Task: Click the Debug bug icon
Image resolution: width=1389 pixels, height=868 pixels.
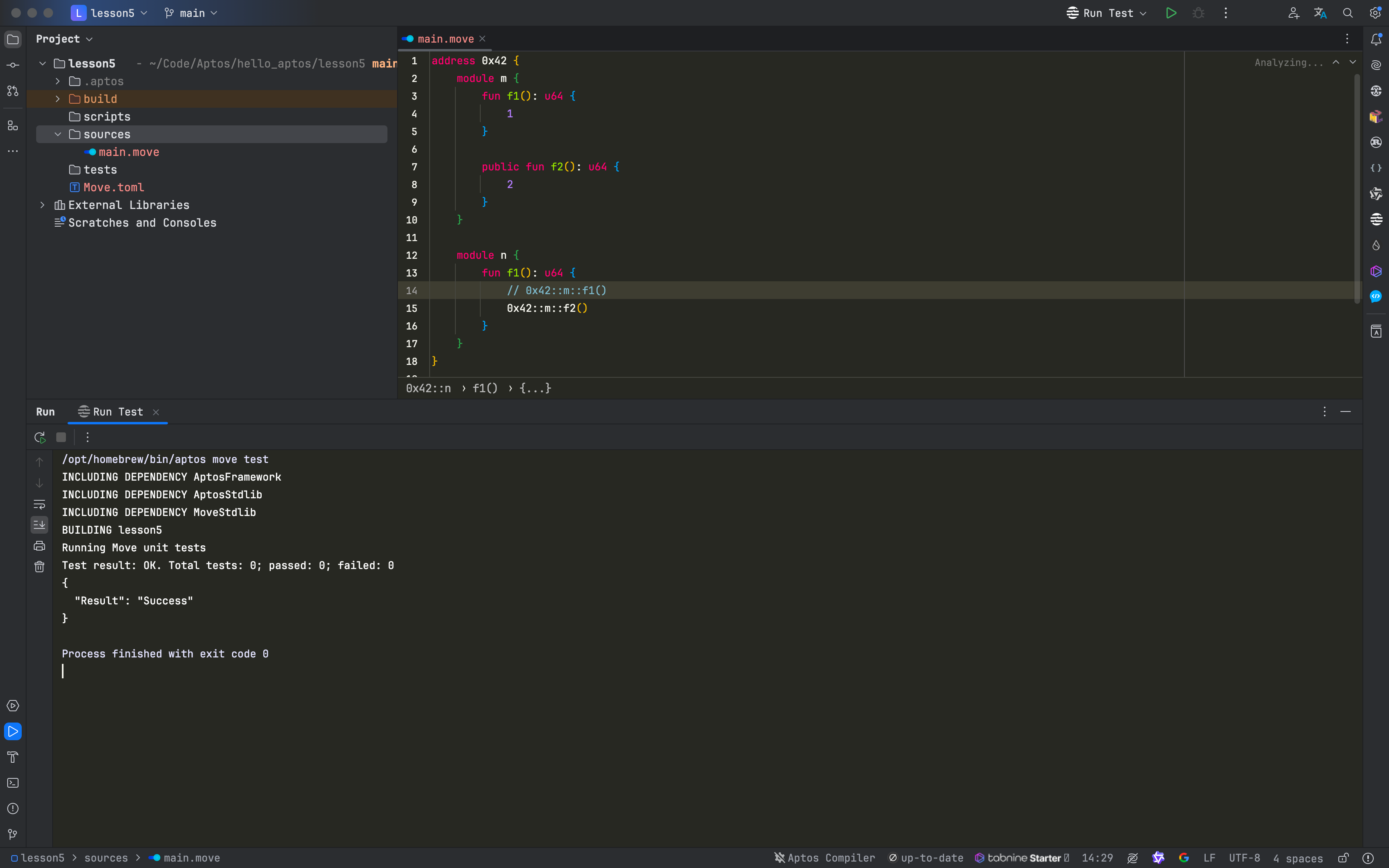Action: [x=1198, y=12]
